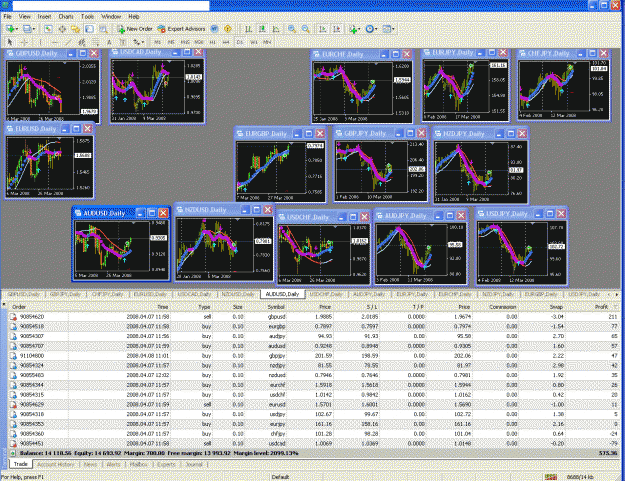Sort orders by Profit column header
Screen dimensions: 625x481
[x=601, y=307]
